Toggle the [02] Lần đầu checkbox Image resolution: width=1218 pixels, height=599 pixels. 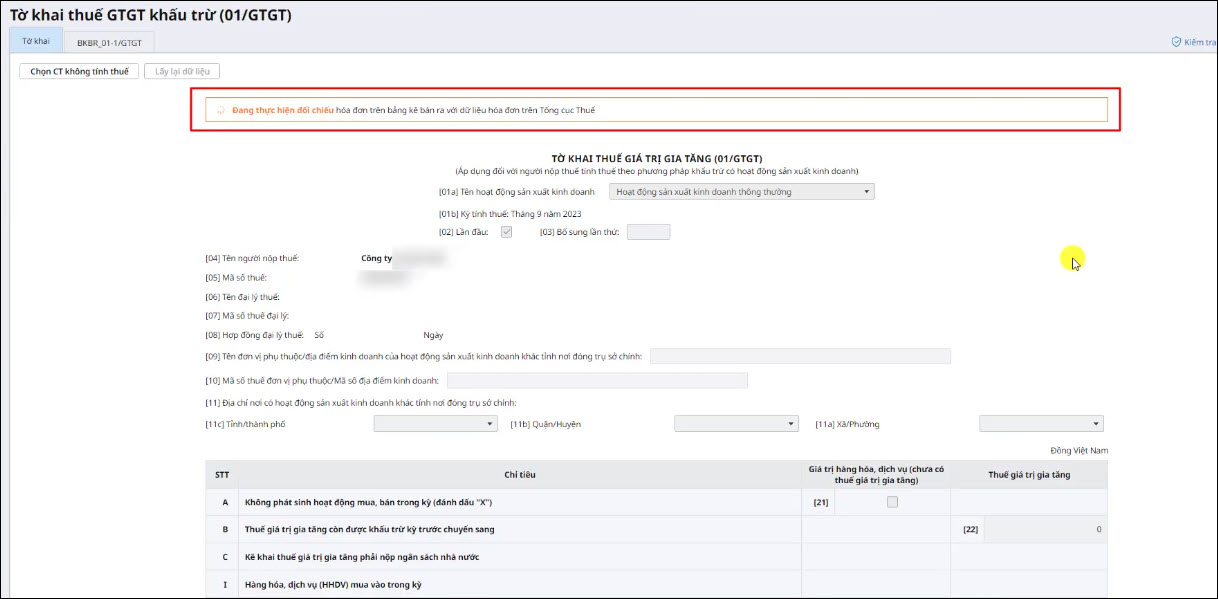(x=507, y=232)
